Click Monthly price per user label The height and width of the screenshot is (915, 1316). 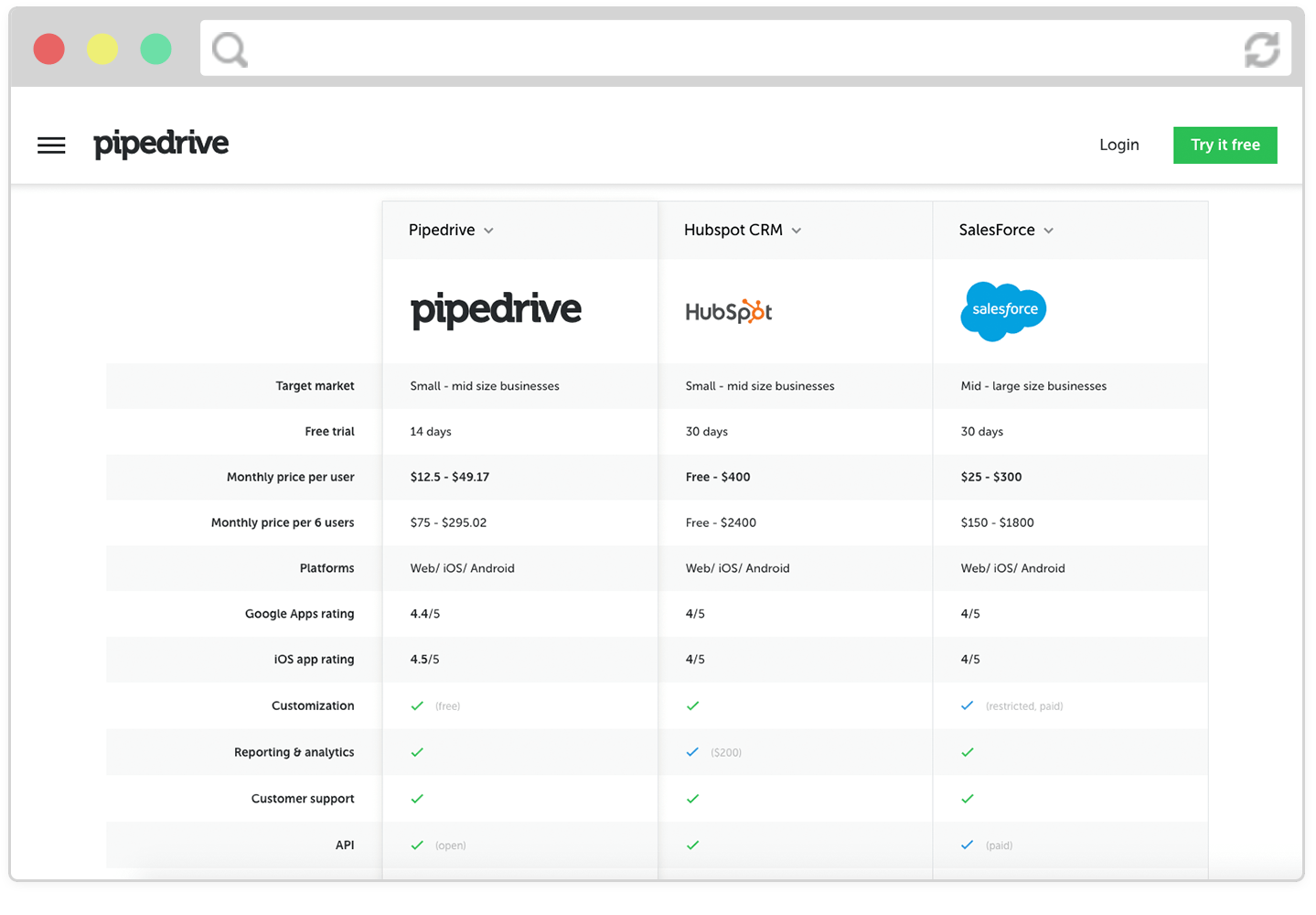coord(290,478)
